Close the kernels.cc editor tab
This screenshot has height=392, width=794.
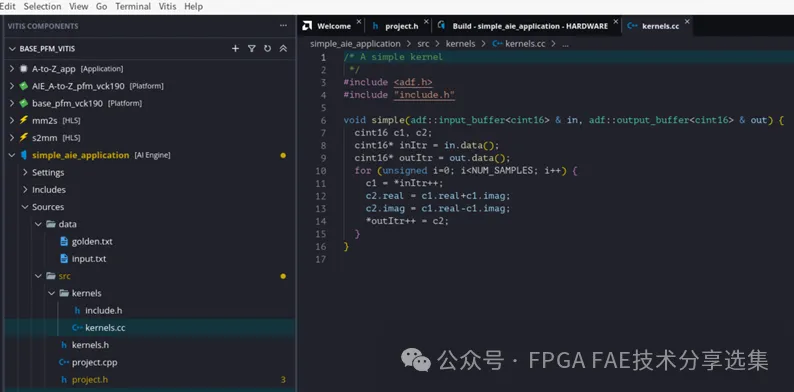[687, 22]
